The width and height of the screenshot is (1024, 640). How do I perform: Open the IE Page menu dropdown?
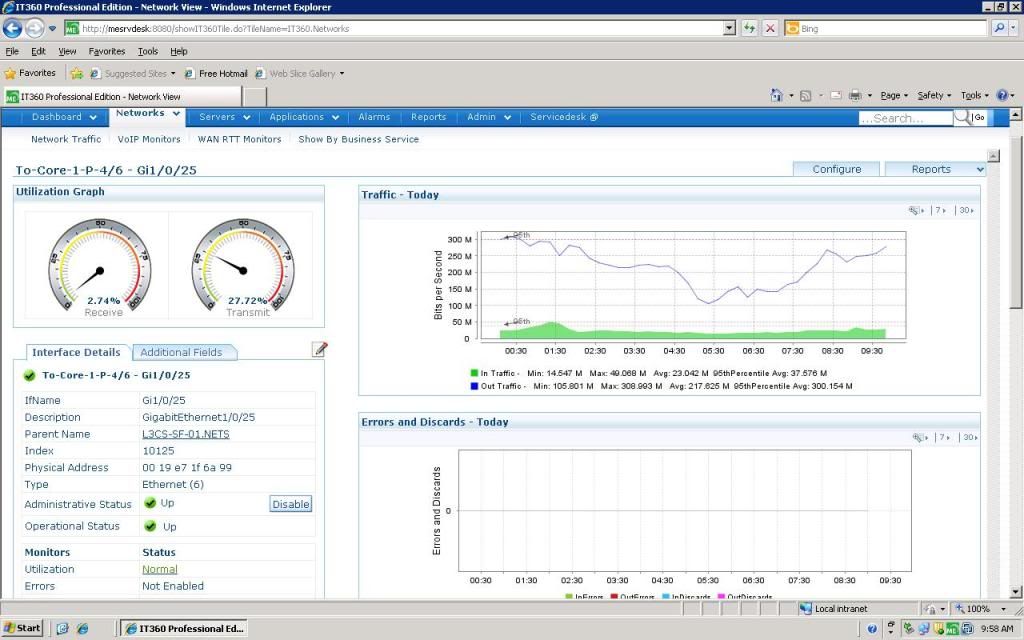894,95
